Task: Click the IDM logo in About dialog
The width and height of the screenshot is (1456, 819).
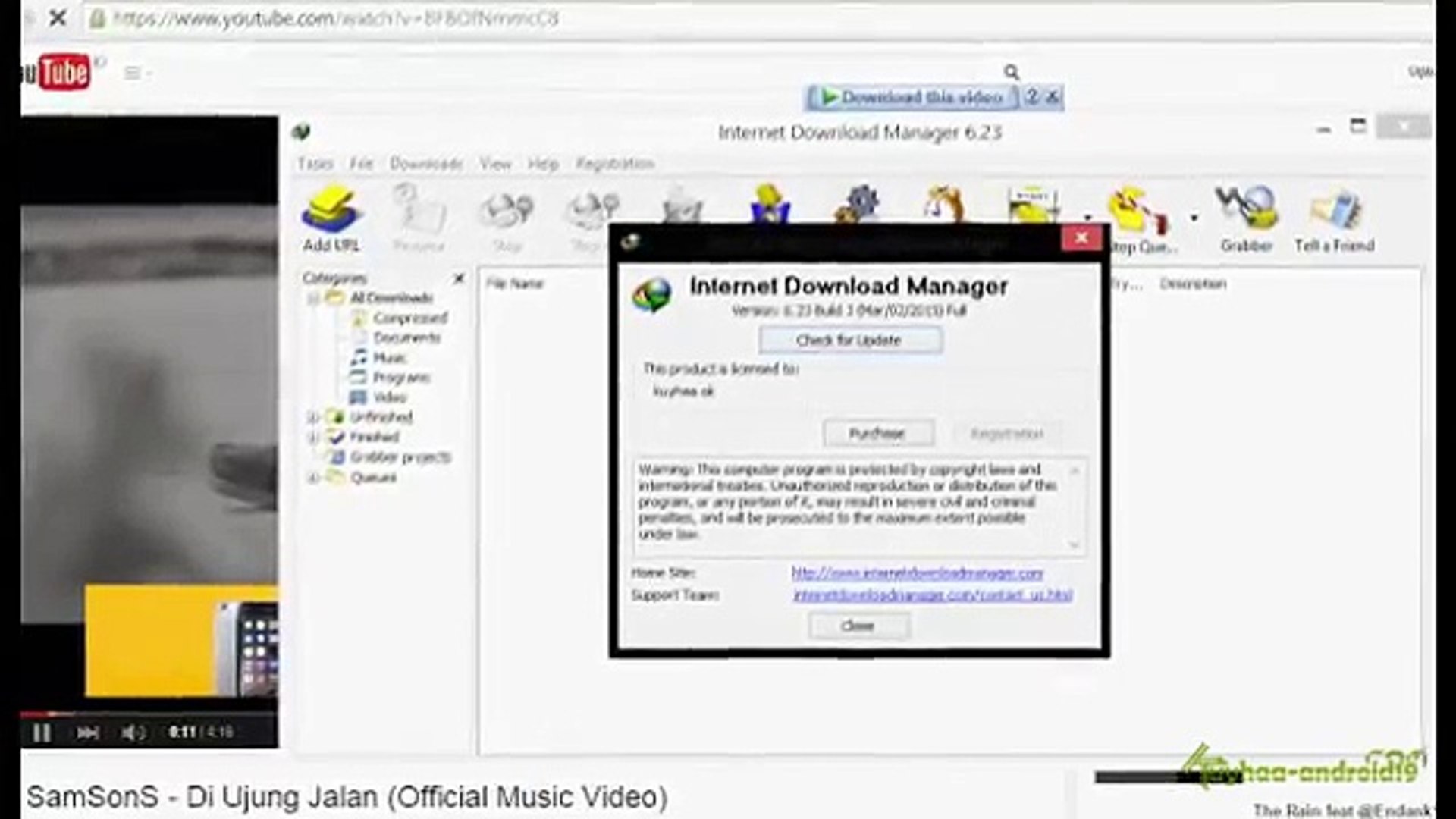Action: point(651,295)
